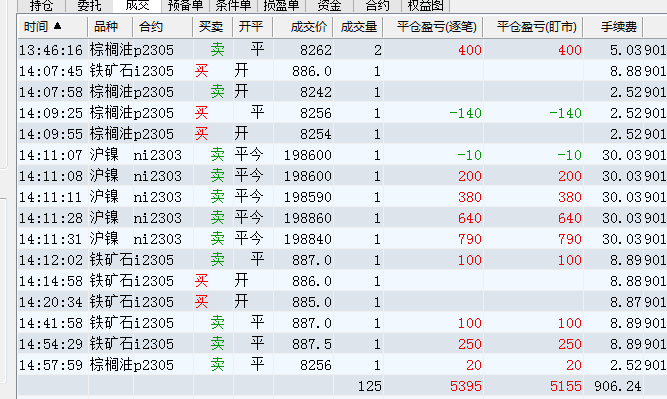667x399 pixels.
Task: Click the 逐笔 profit value 380
Action: pyautogui.click(x=470, y=197)
